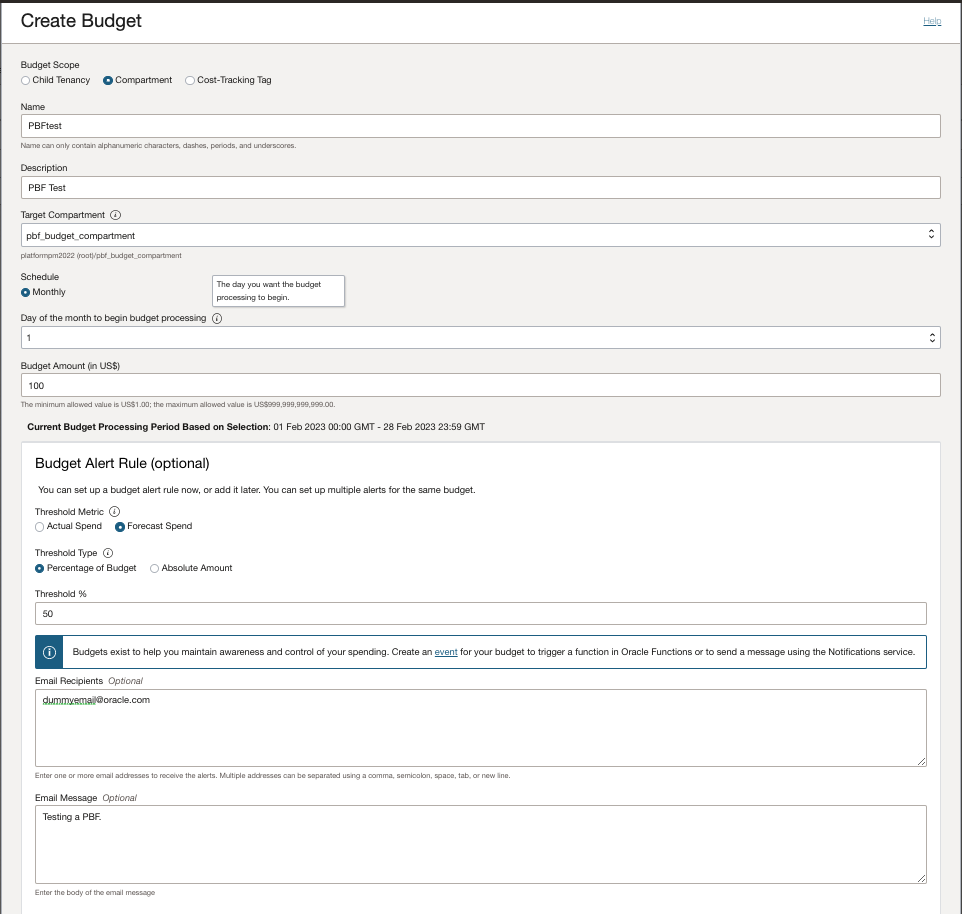Viewport: 962px width, 914px height.
Task: Click the resize grip on Email Message box
Action: click(x=922, y=879)
